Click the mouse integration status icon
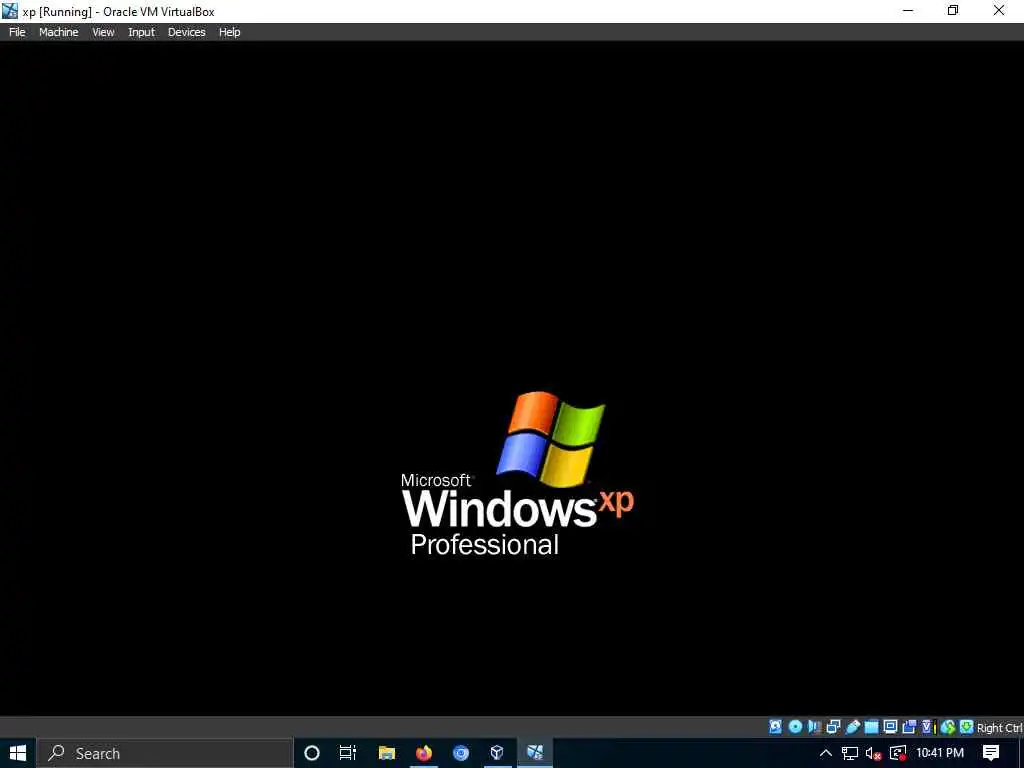Screen dimensions: 1024x768 pos(948,727)
